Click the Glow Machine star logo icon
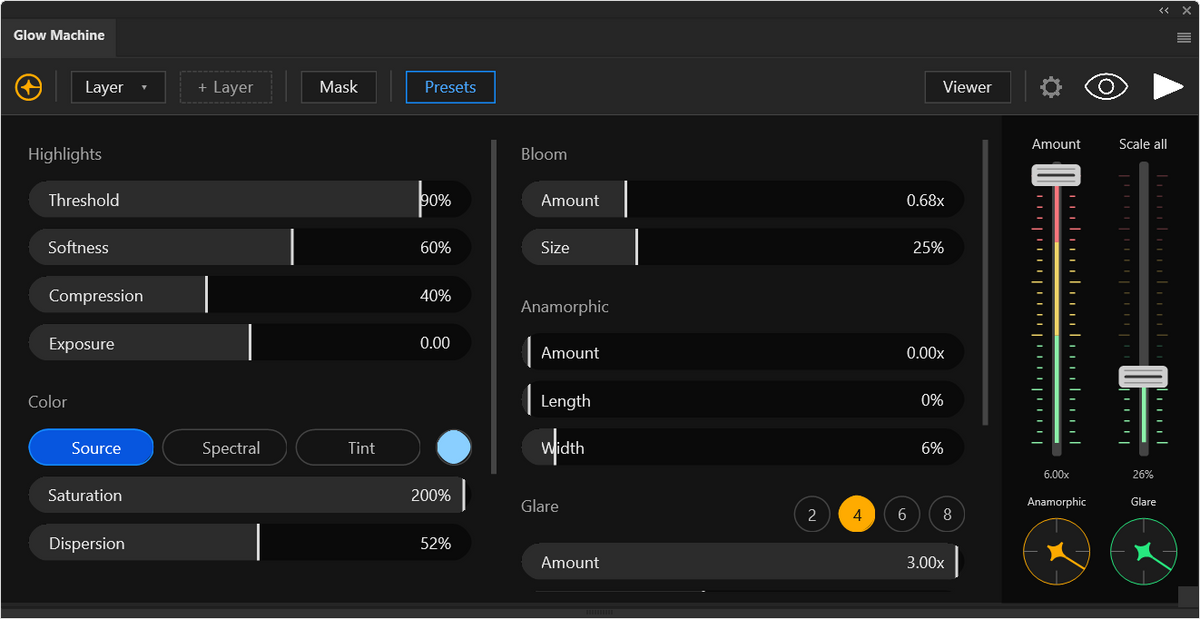Screen dimensions: 1200x619 click(29, 87)
